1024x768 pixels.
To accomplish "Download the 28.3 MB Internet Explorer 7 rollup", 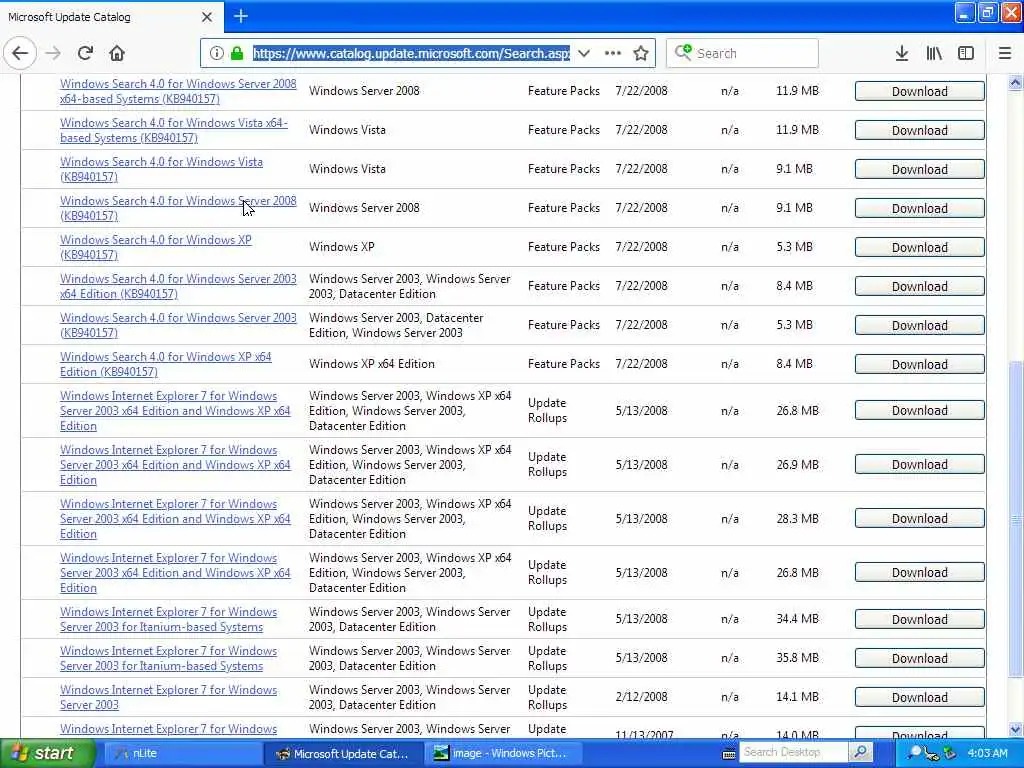I will click(920, 519).
